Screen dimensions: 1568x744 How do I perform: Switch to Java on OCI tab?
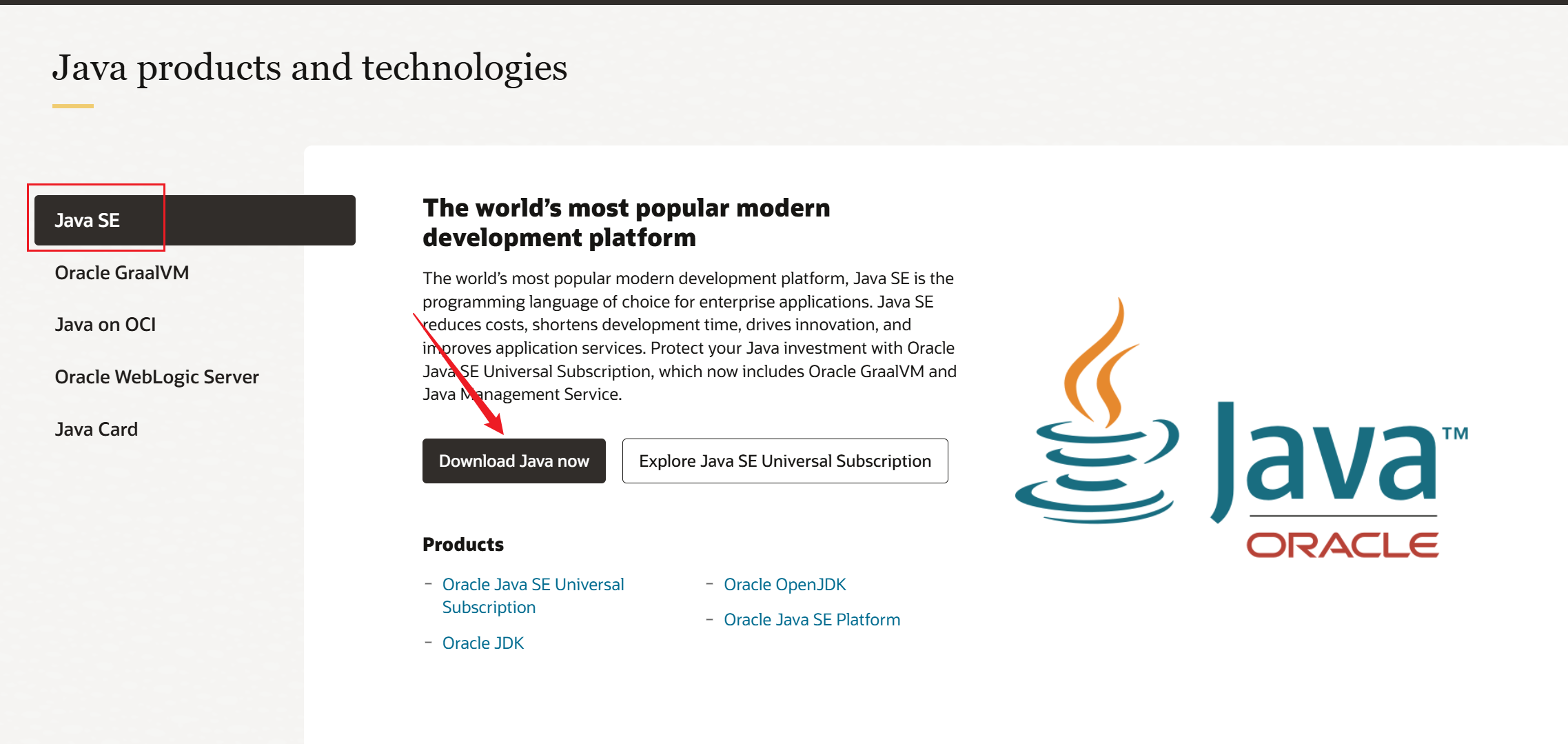pyautogui.click(x=105, y=325)
